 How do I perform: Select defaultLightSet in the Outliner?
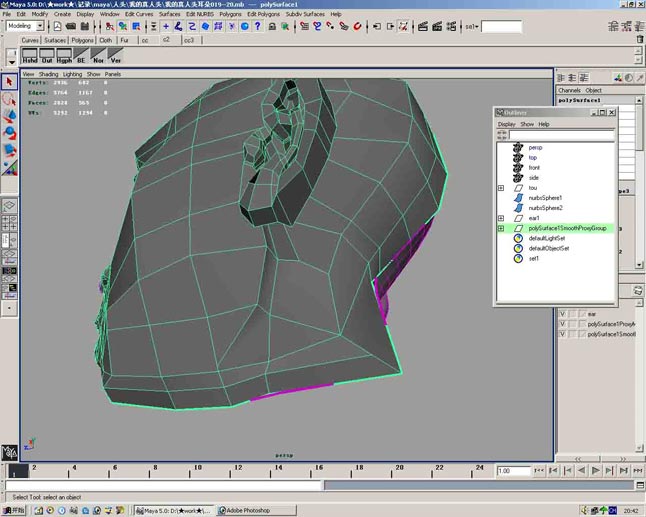click(x=547, y=239)
